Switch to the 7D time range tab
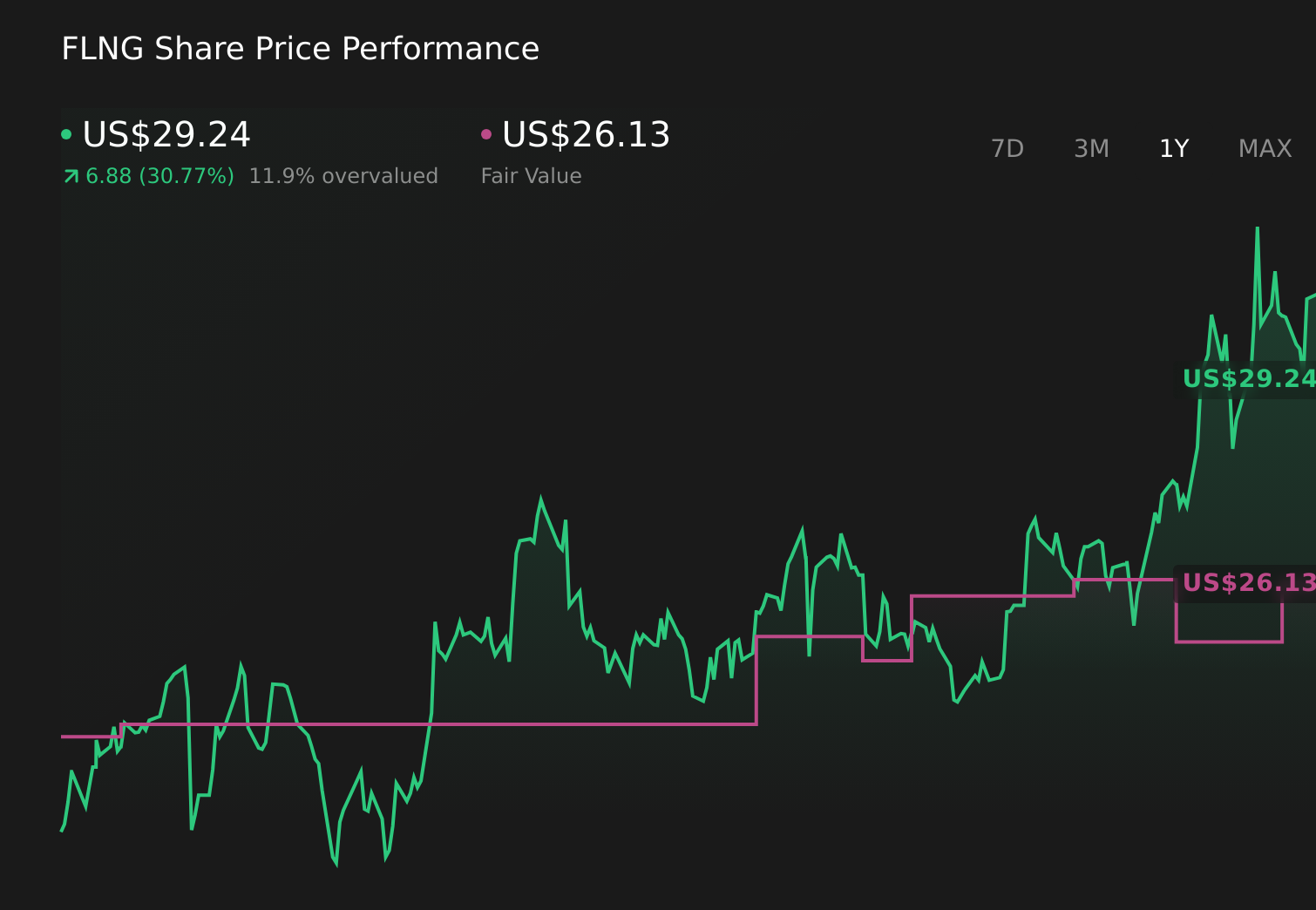This screenshot has width=1316, height=910. click(x=1007, y=148)
